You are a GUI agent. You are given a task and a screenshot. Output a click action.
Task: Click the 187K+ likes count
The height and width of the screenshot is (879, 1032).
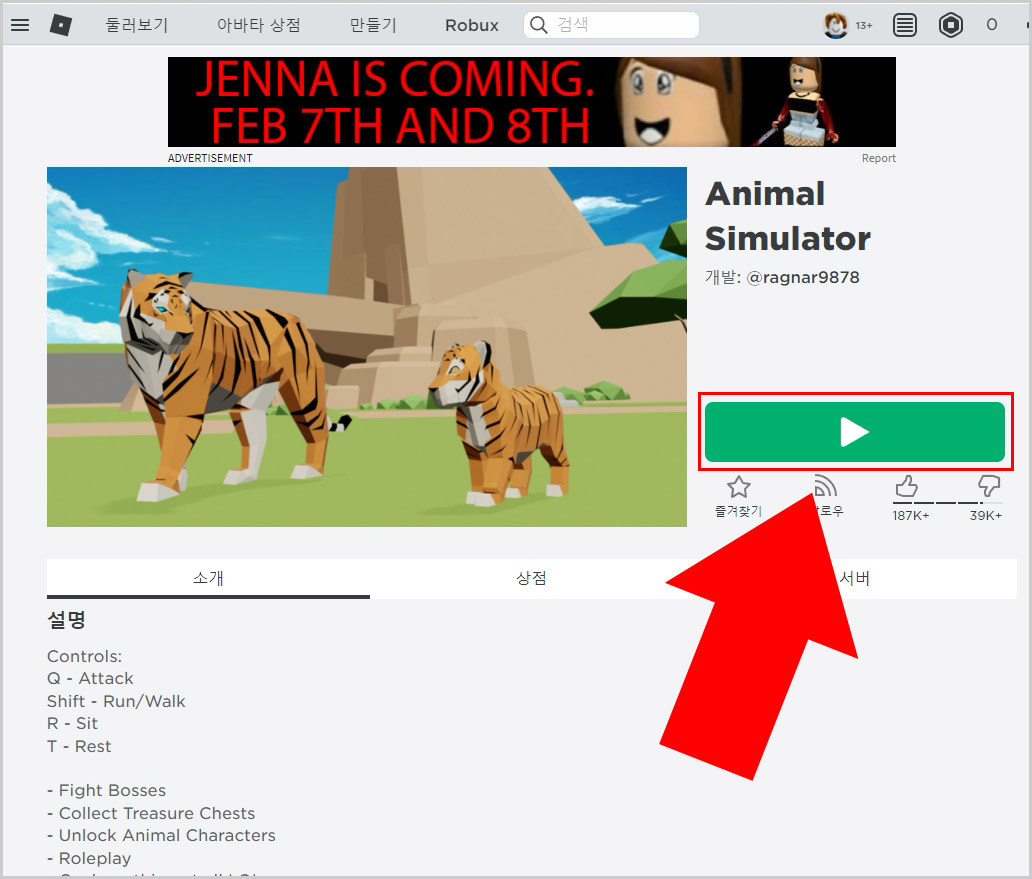[911, 515]
